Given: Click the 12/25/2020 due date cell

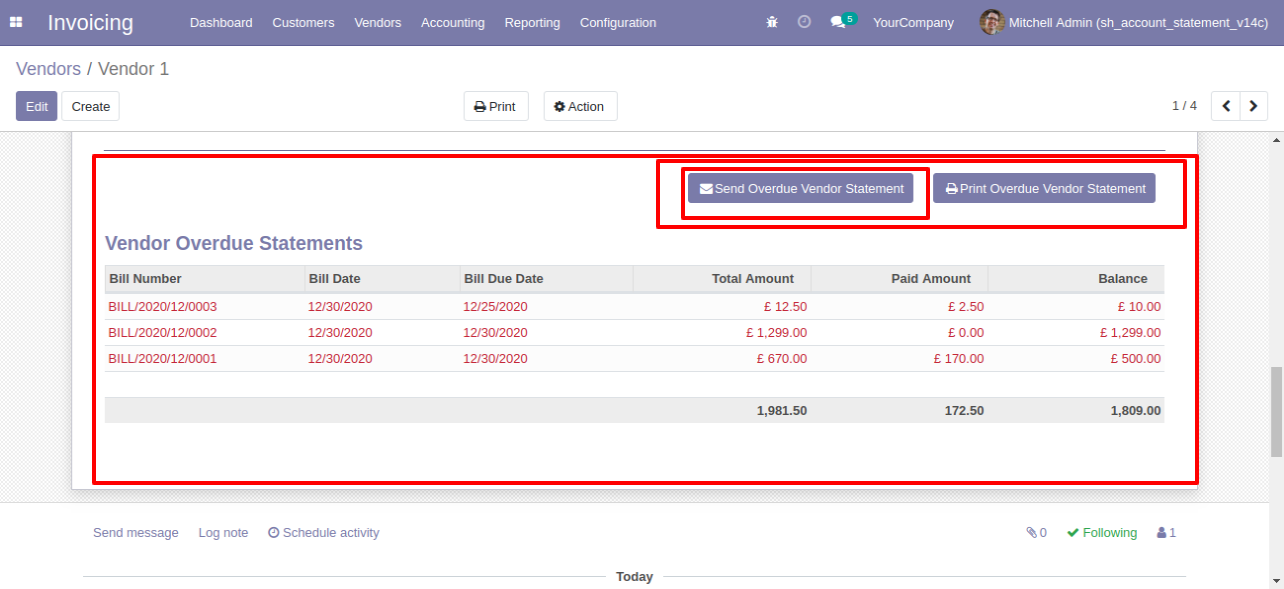Looking at the screenshot, I should point(495,307).
